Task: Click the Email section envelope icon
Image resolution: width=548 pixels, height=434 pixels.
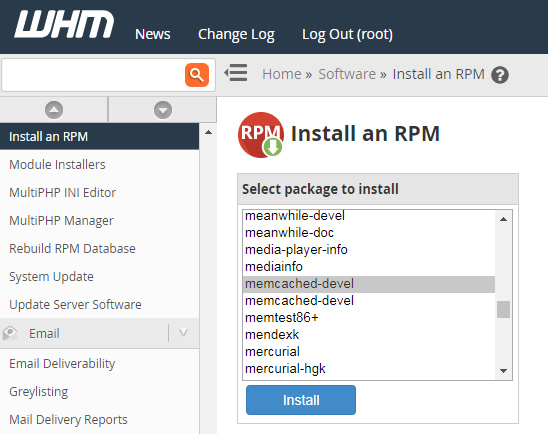Action: click(x=10, y=333)
